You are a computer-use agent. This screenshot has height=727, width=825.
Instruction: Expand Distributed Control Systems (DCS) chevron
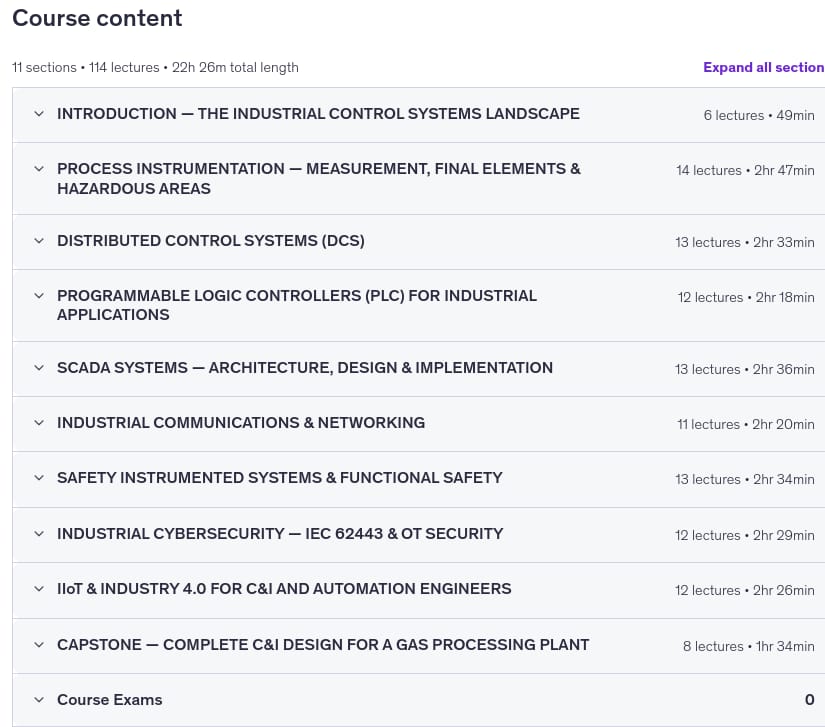[x=39, y=241]
